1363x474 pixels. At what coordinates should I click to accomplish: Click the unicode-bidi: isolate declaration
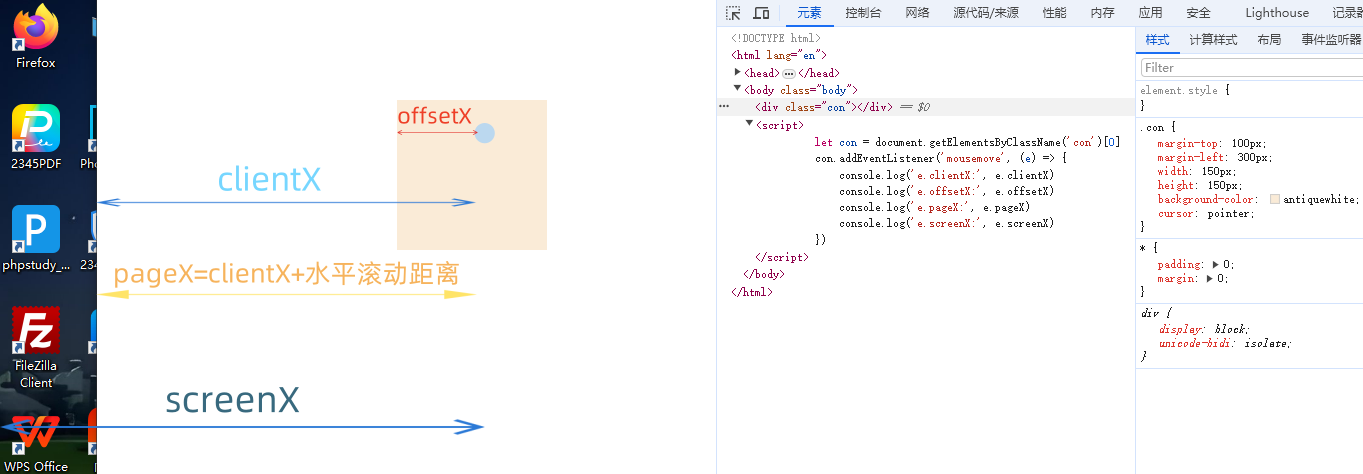(1225, 343)
